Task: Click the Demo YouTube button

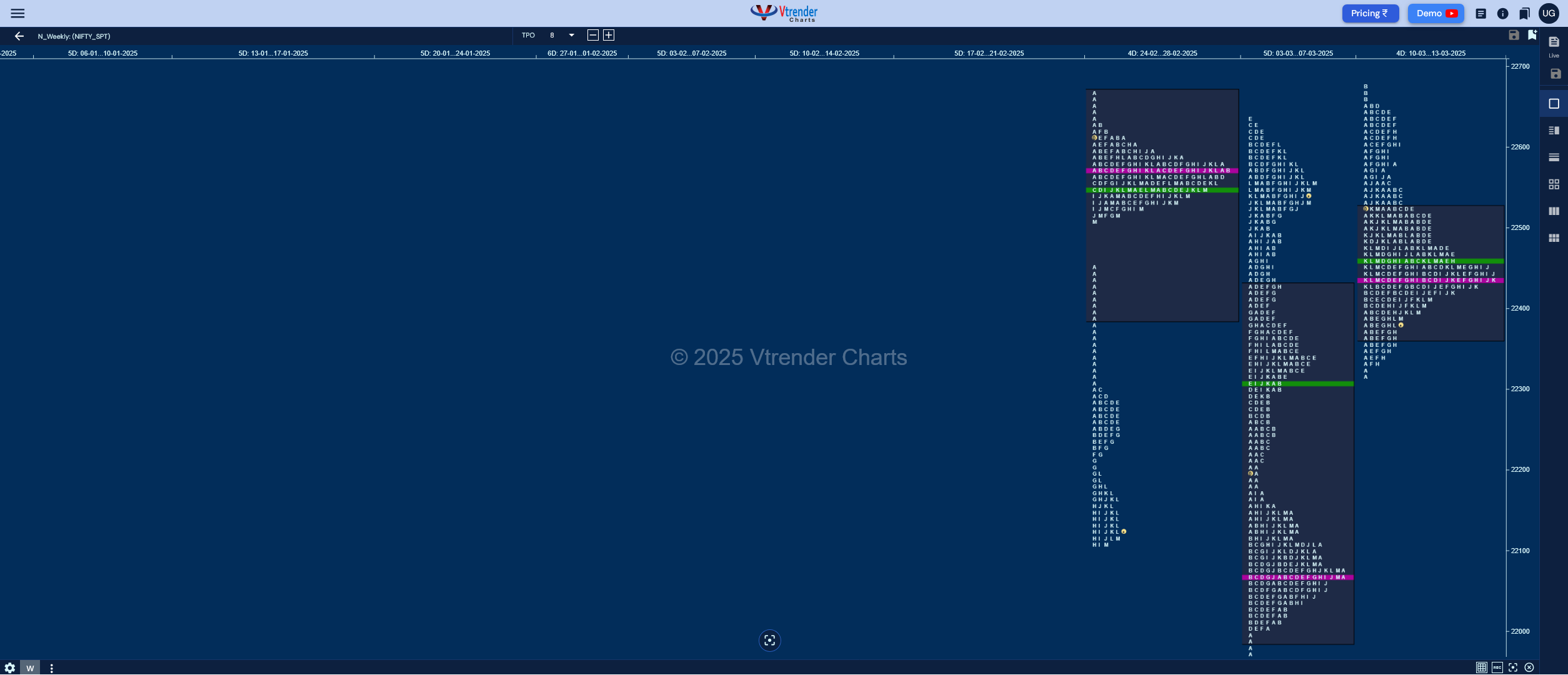Action: point(1436,13)
